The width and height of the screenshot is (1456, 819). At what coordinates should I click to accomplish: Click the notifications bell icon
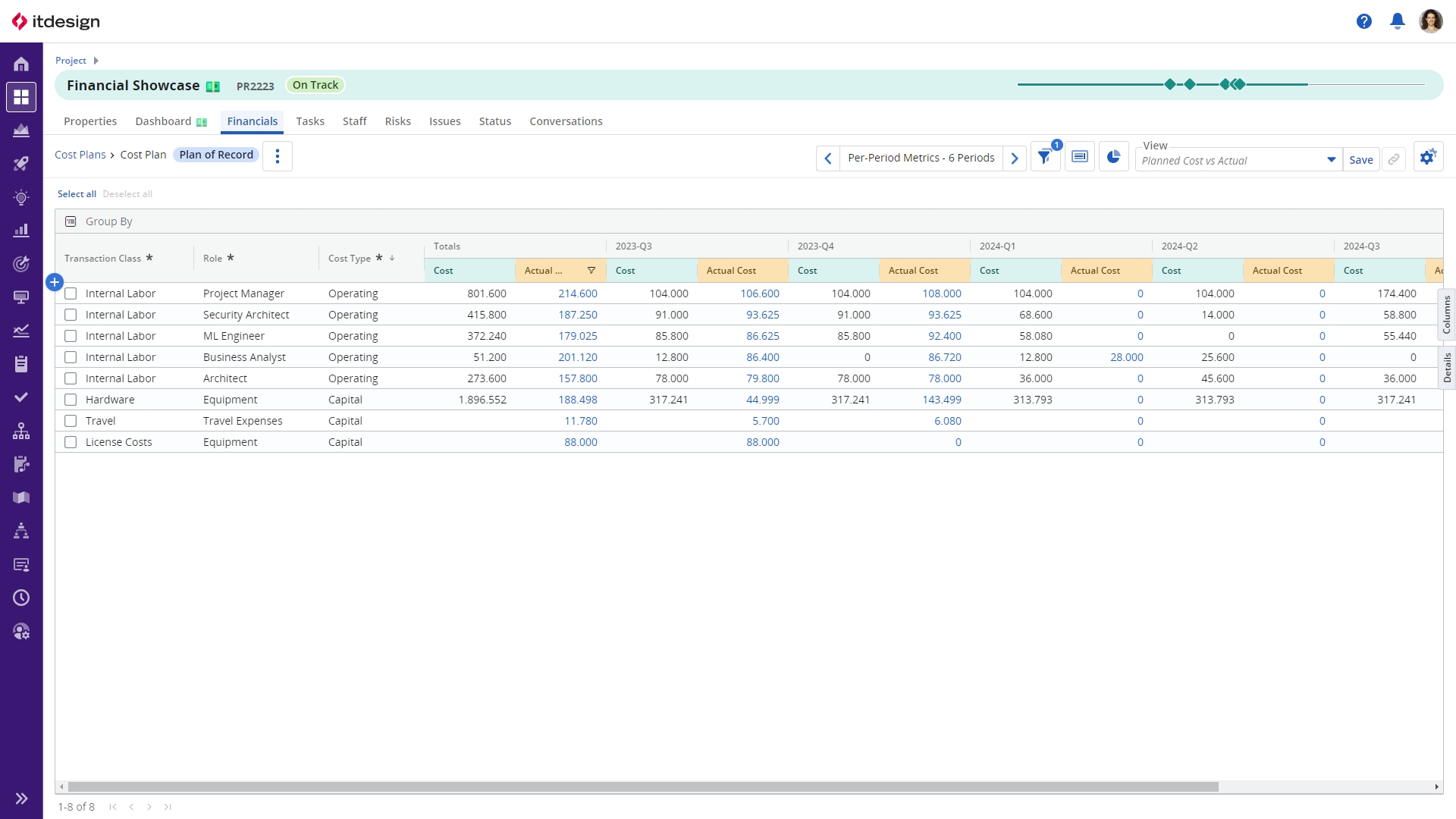[x=1397, y=21]
